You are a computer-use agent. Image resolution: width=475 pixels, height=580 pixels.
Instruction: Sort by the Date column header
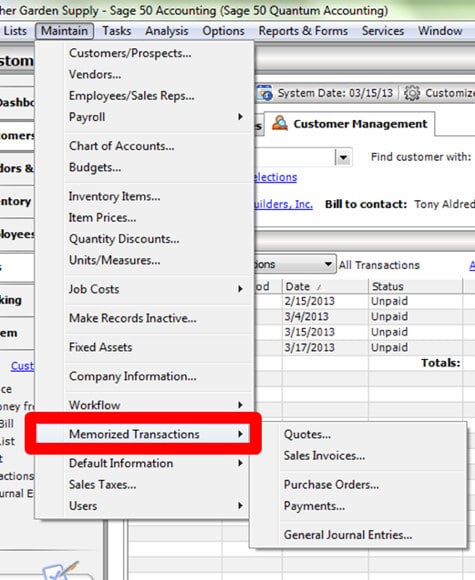coord(325,287)
